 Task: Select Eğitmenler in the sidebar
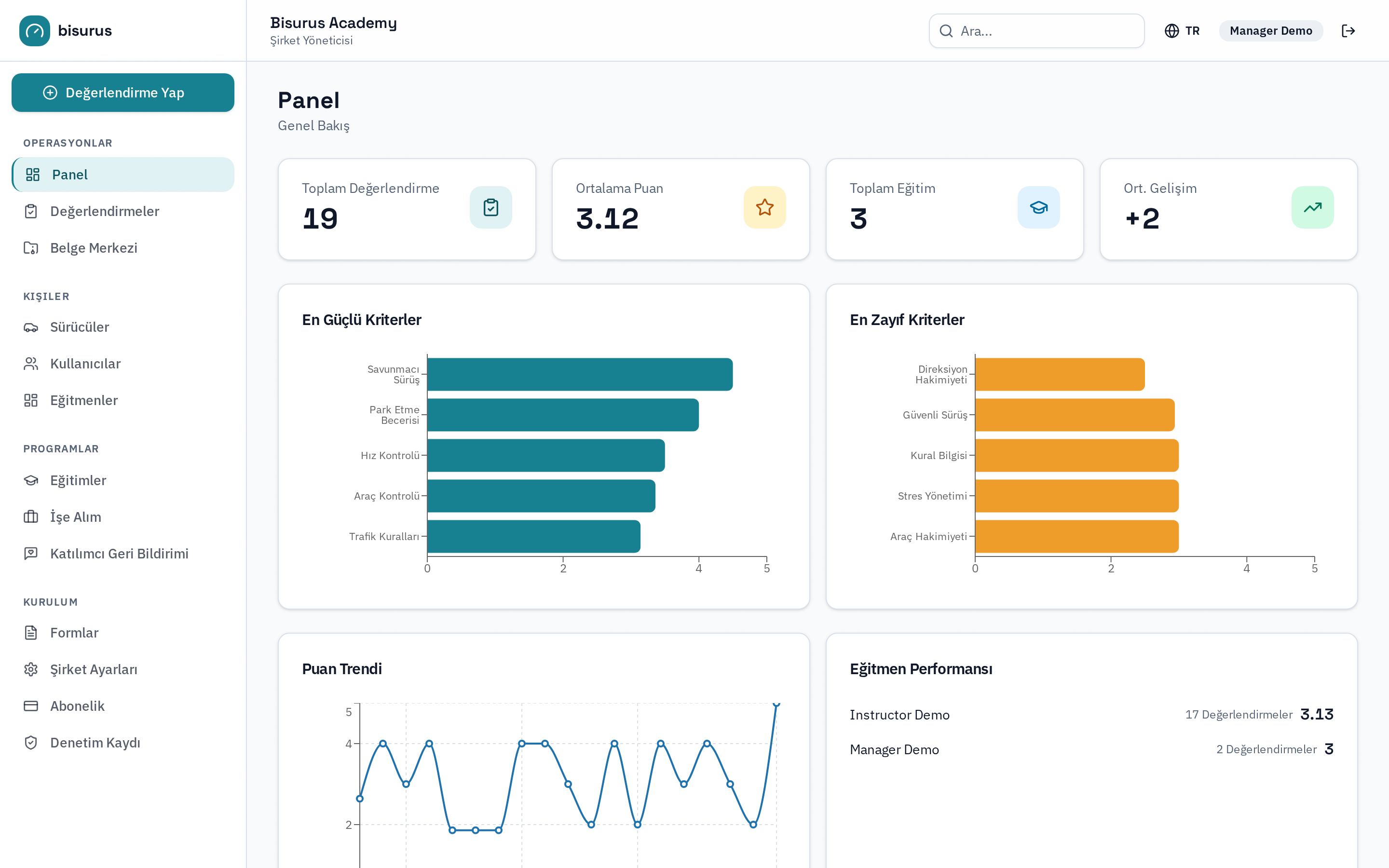click(123, 400)
